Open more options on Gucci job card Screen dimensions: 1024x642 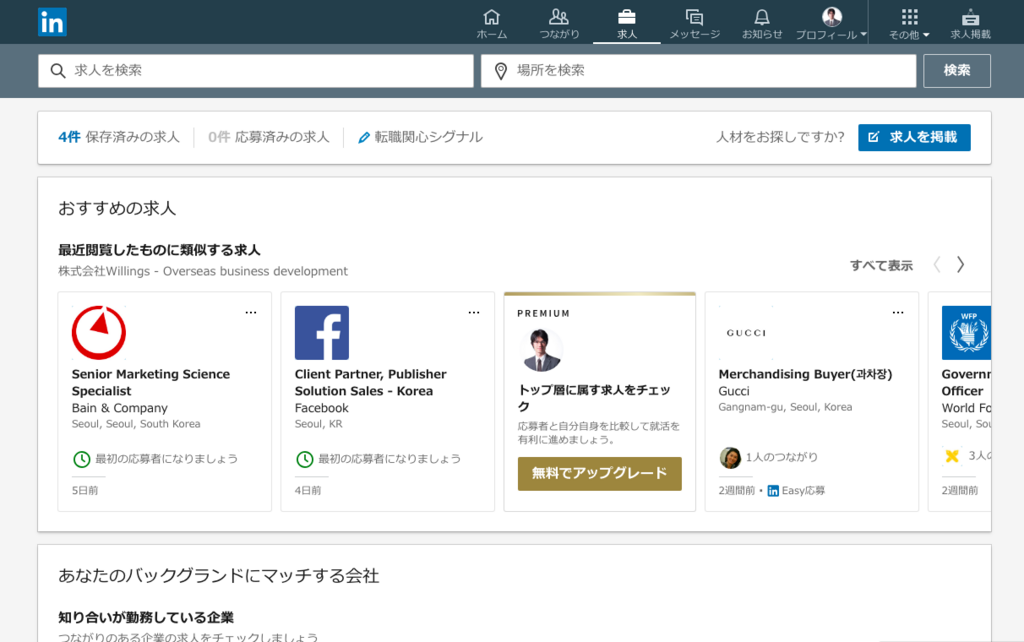point(898,313)
